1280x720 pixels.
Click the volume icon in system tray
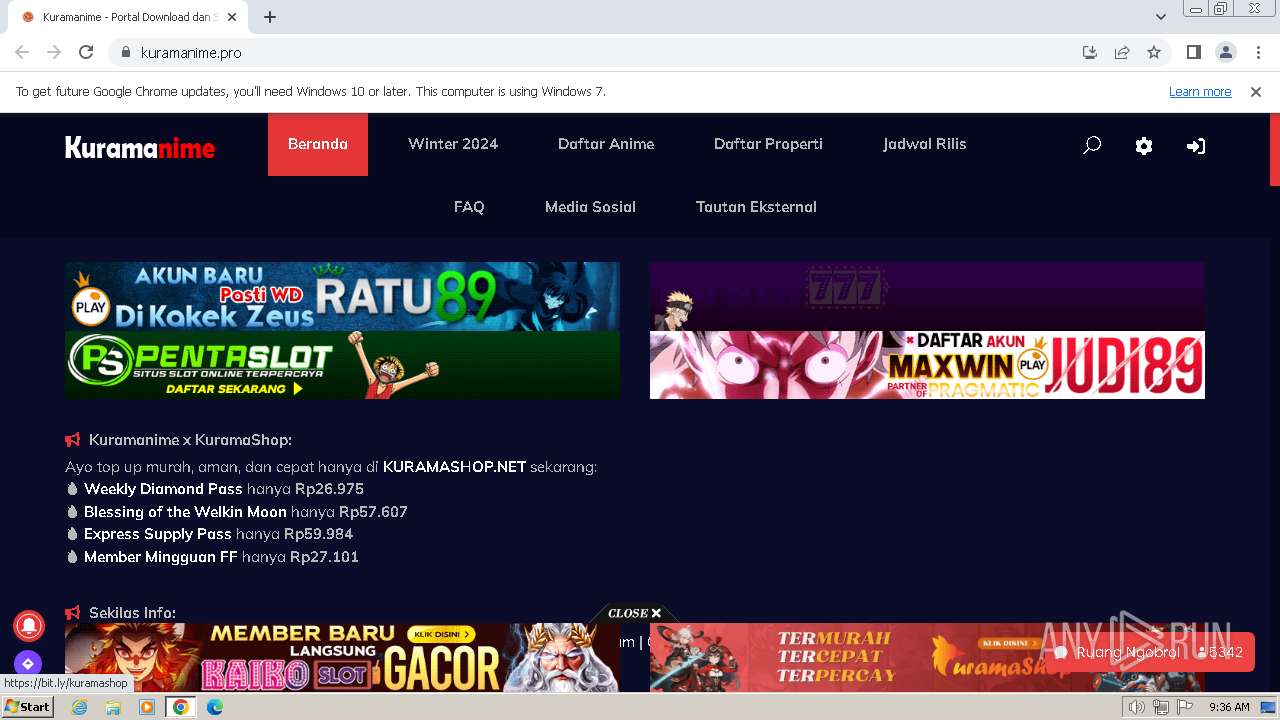(x=1137, y=707)
